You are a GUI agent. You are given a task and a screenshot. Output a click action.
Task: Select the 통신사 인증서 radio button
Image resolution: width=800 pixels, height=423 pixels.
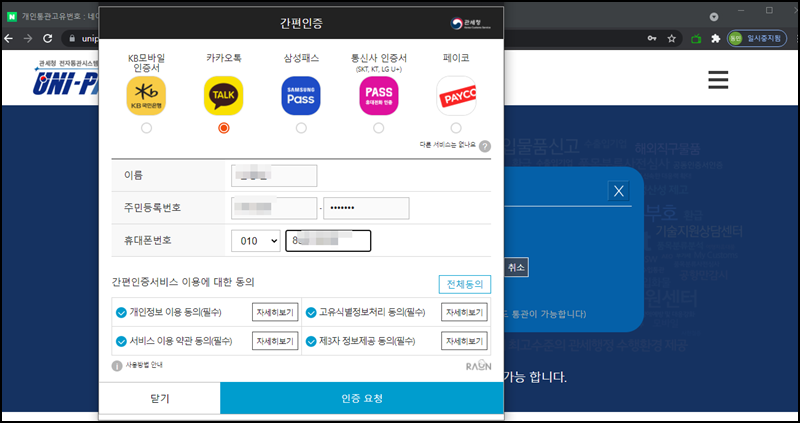coord(379,128)
